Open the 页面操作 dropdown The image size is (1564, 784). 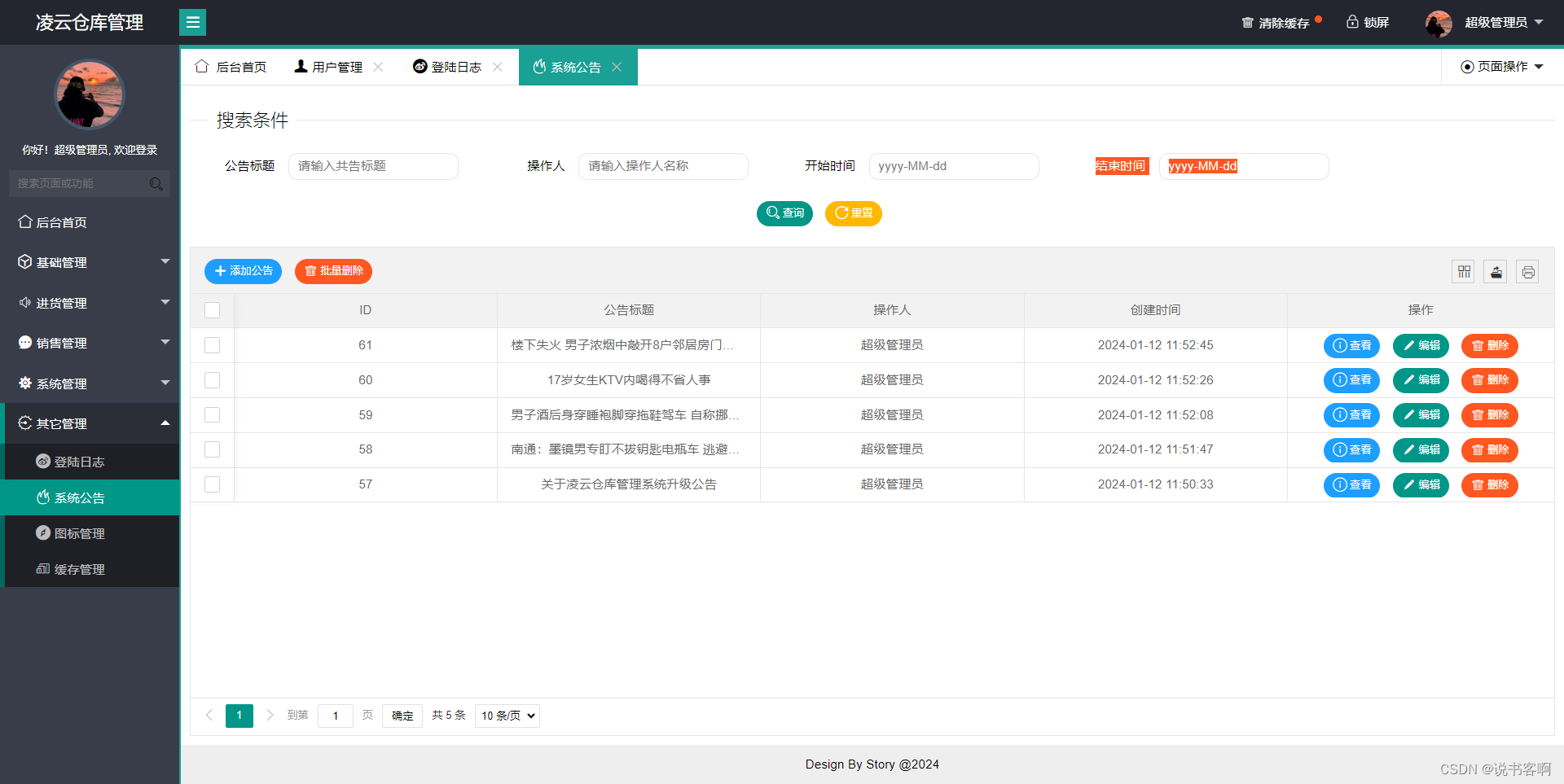(x=1502, y=67)
